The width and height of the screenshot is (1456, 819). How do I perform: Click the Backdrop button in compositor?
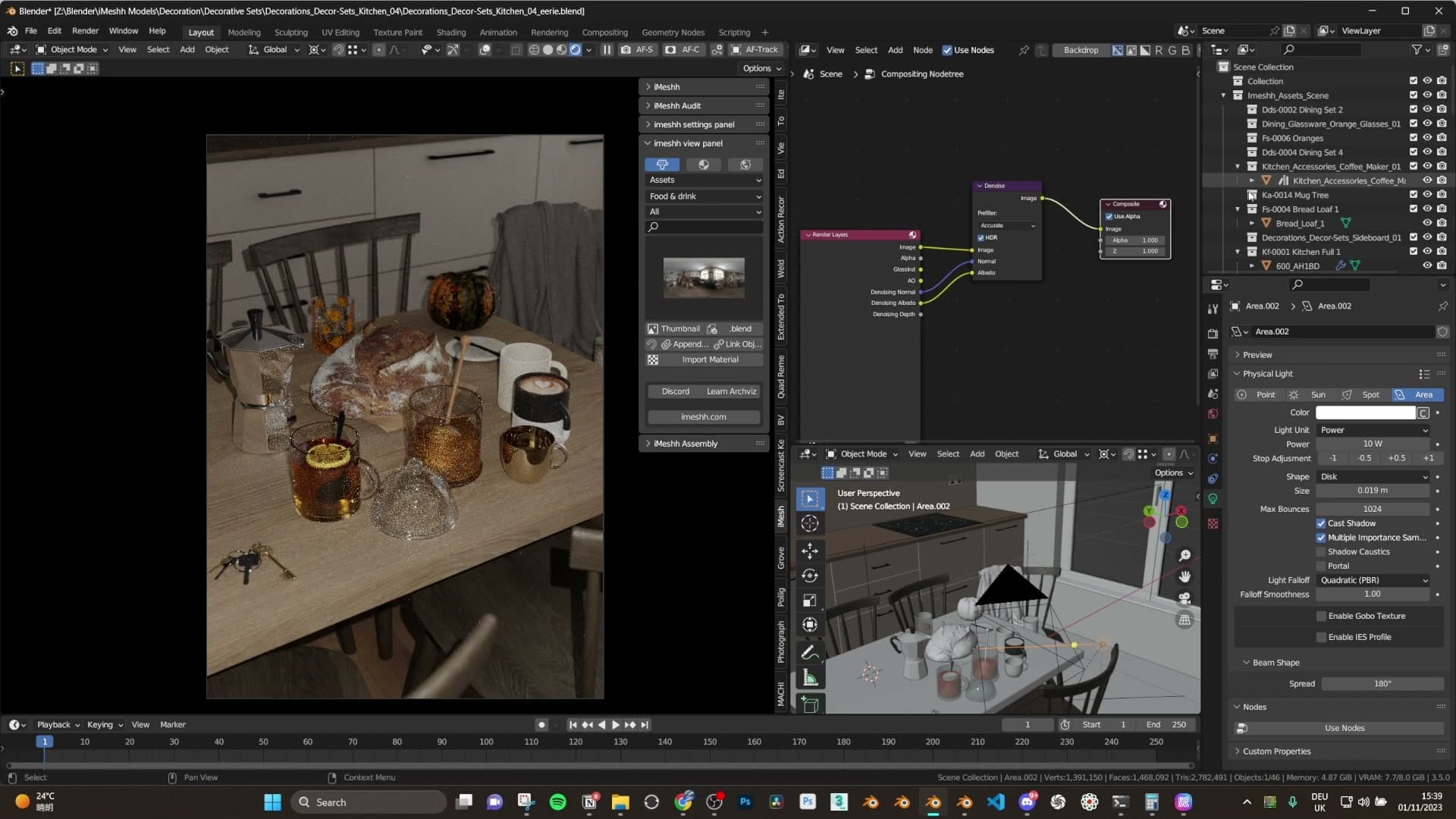(x=1081, y=50)
